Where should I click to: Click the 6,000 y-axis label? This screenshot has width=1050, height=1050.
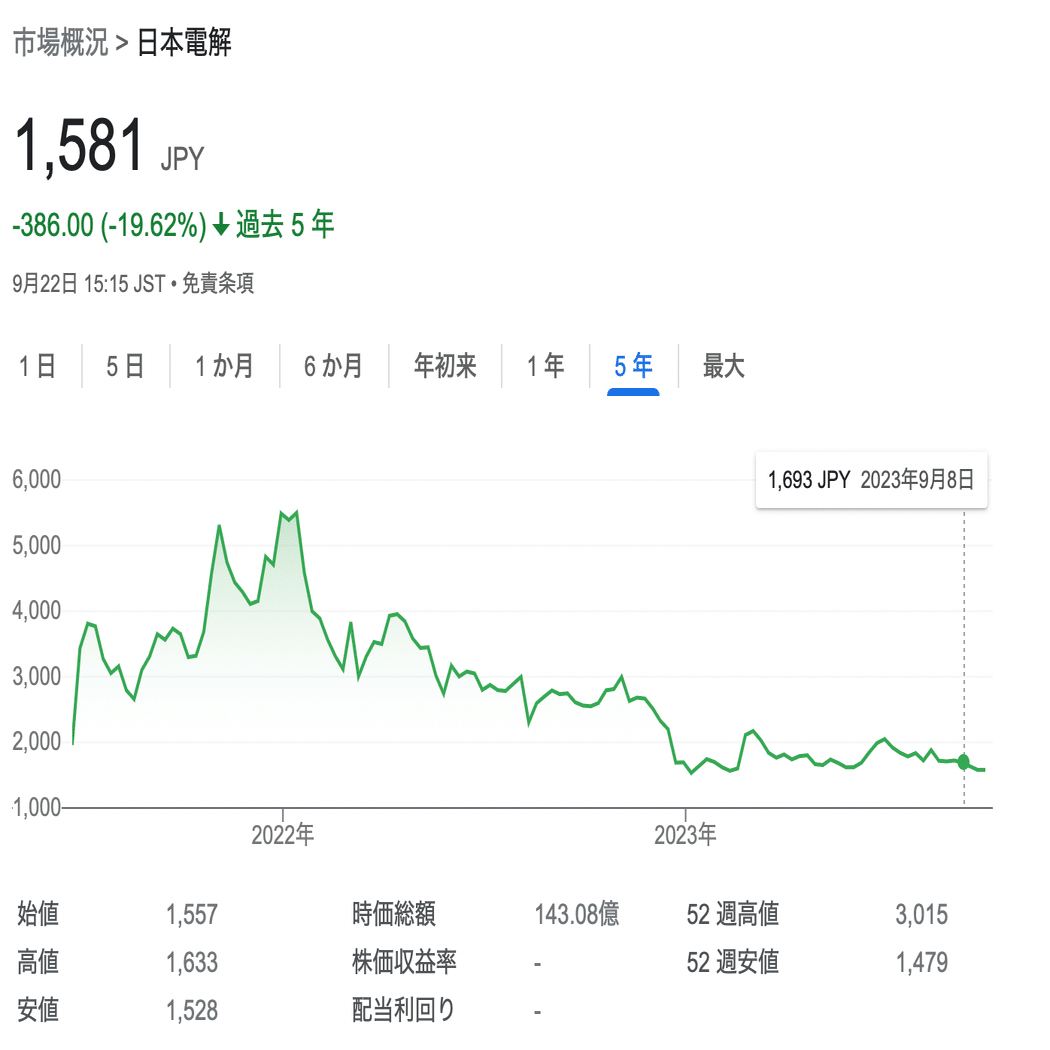(x=37, y=479)
